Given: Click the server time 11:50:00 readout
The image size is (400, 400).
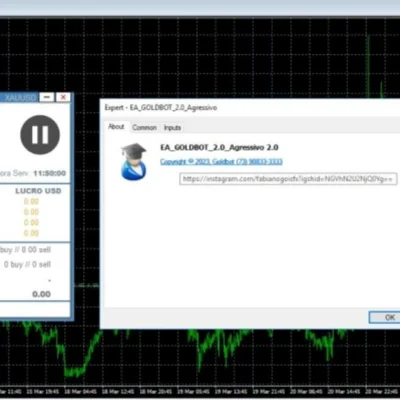Looking at the screenshot, I should (x=49, y=173).
